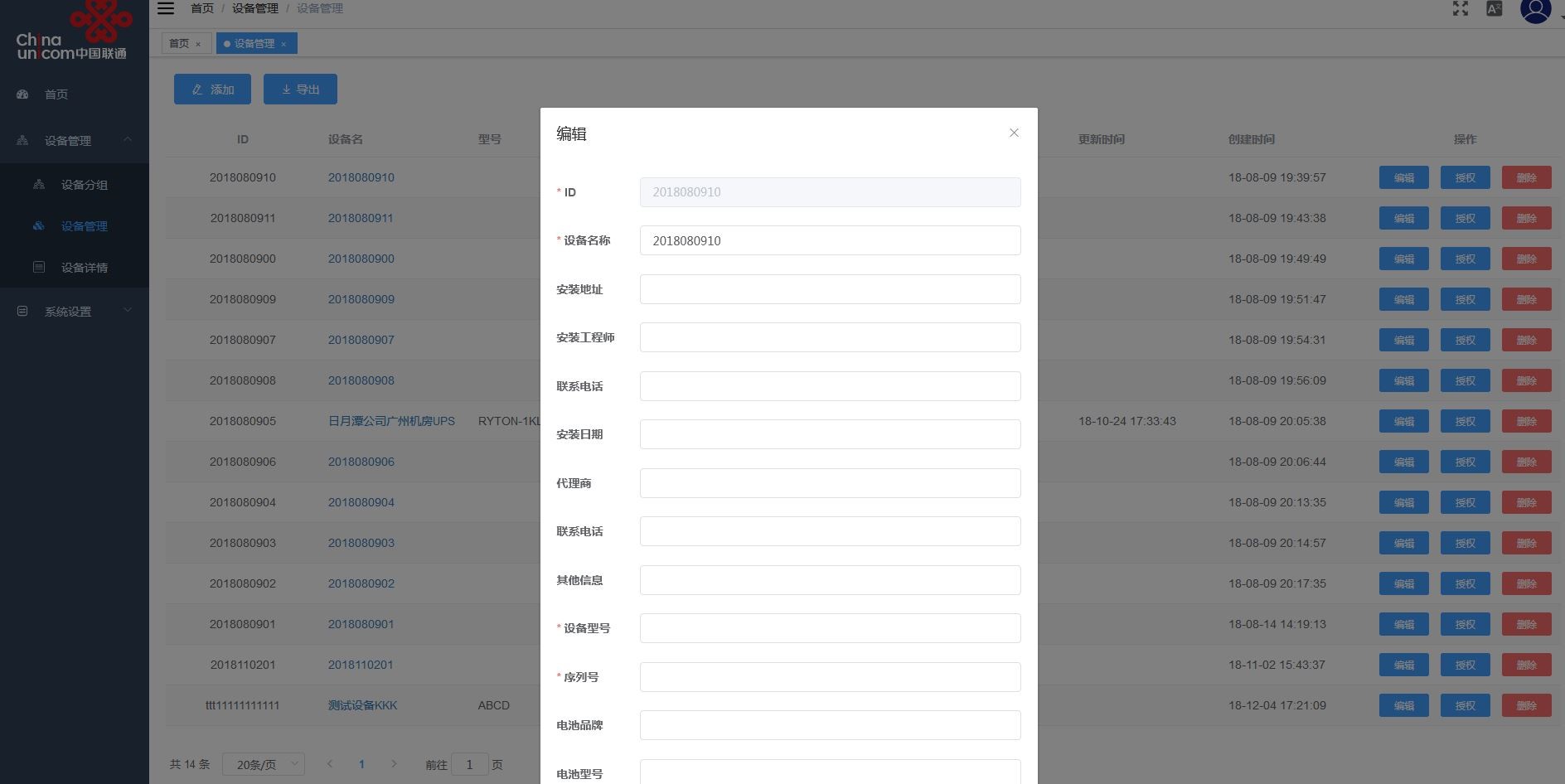Open device link 日月潭公司广州机房UPS
Viewport: 1565px width, 784px height.
[391, 421]
